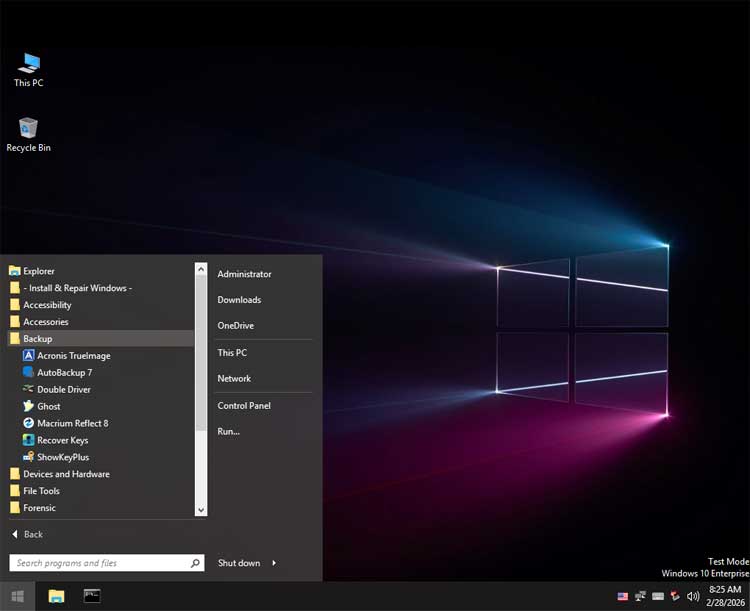The image size is (750, 611).
Task: Open Shut down options arrow
Action: click(x=274, y=563)
